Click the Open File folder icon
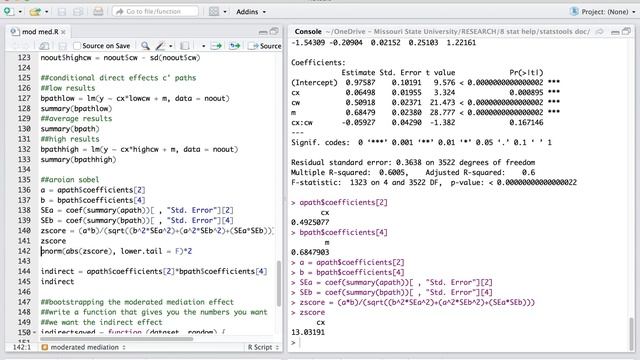This screenshot has height=360, width=640. [35, 12]
